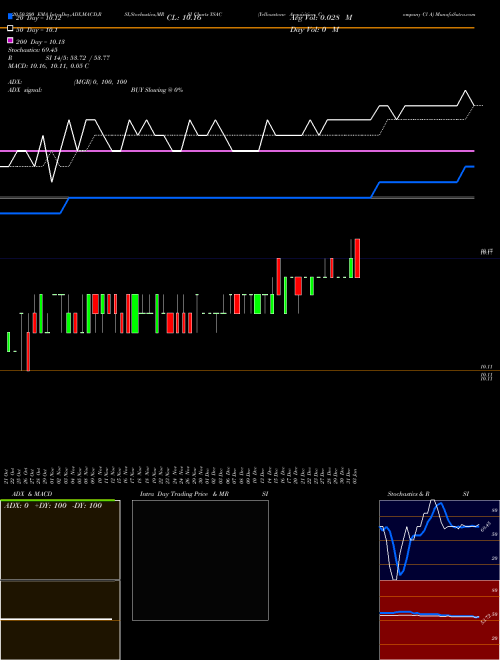This screenshot has width=500, height=660.
Task: Click the 'BUY Slowing @ 0%' signal text
Action: tap(157, 90)
